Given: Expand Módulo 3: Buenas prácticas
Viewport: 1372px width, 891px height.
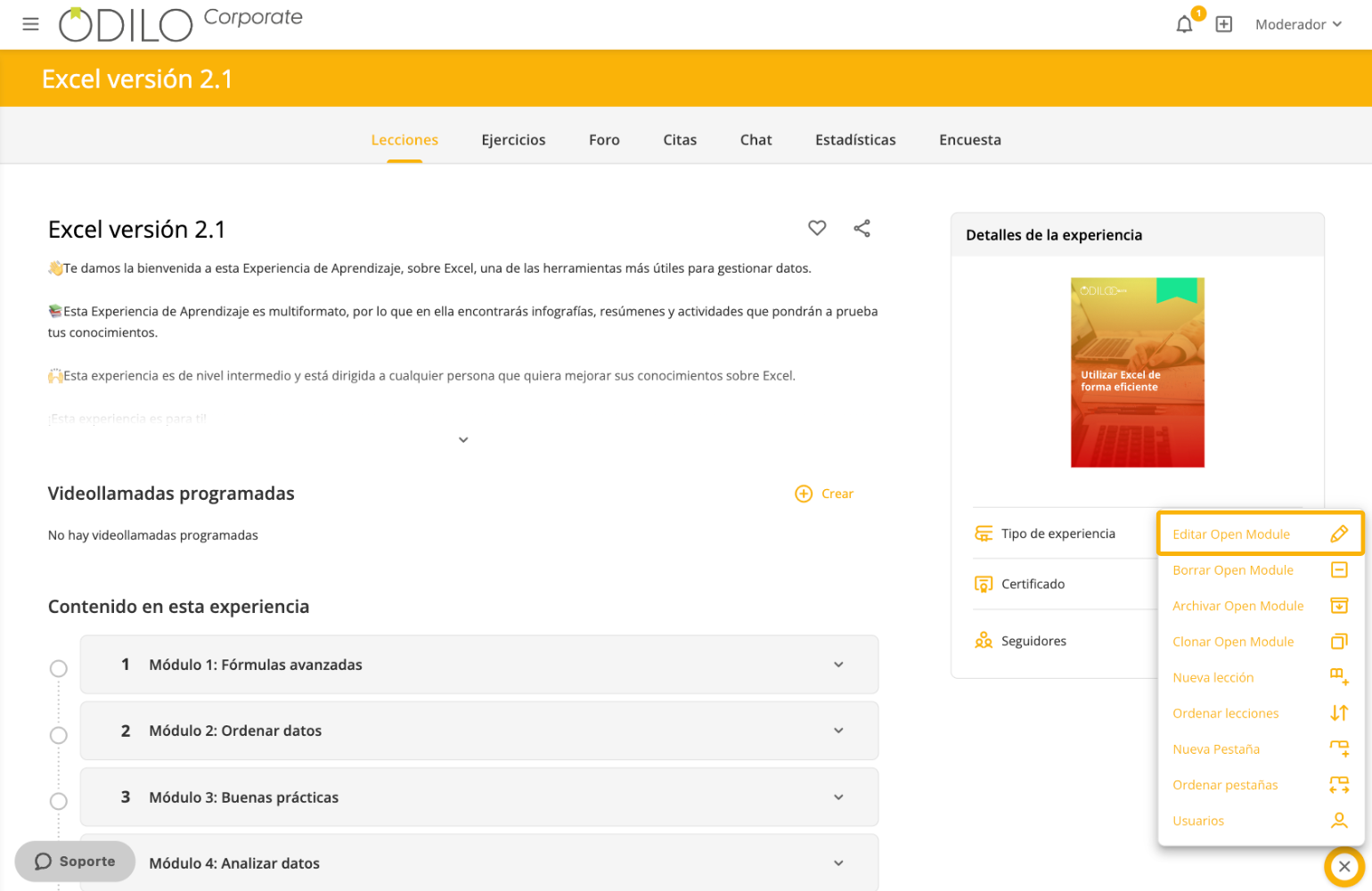Looking at the screenshot, I should tap(479, 797).
